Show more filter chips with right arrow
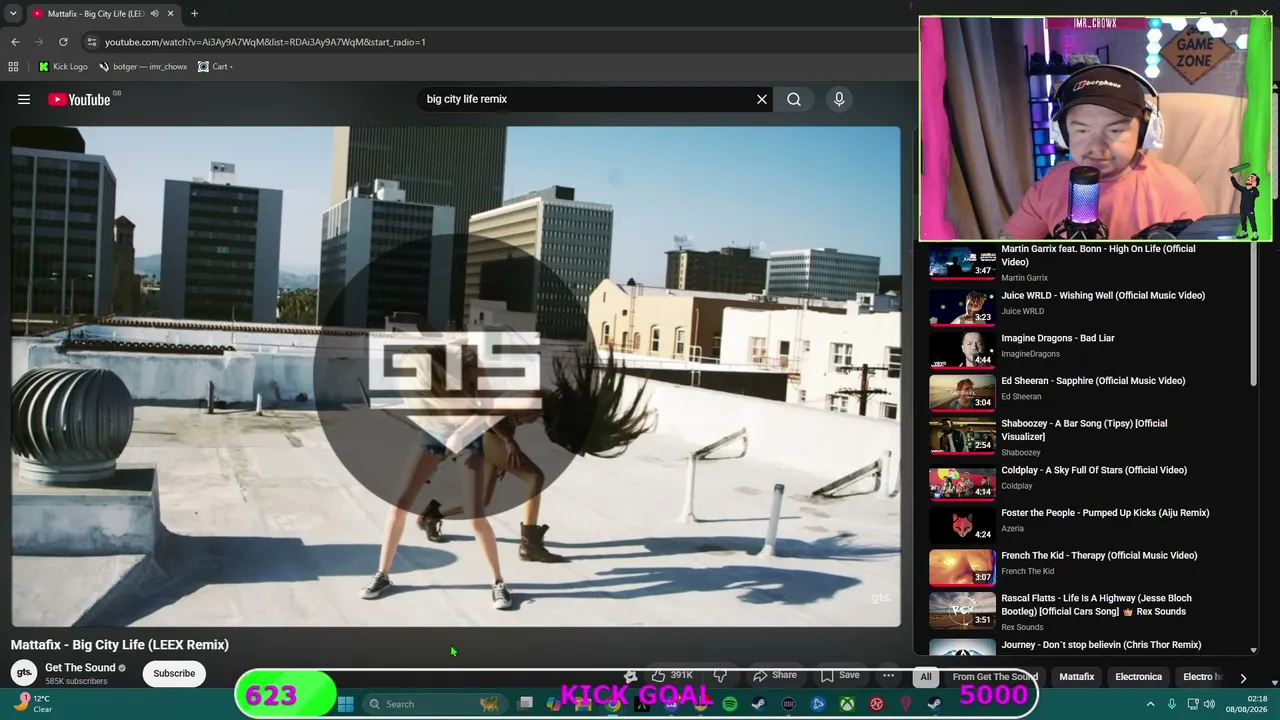The image size is (1280, 720). click(1243, 677)
